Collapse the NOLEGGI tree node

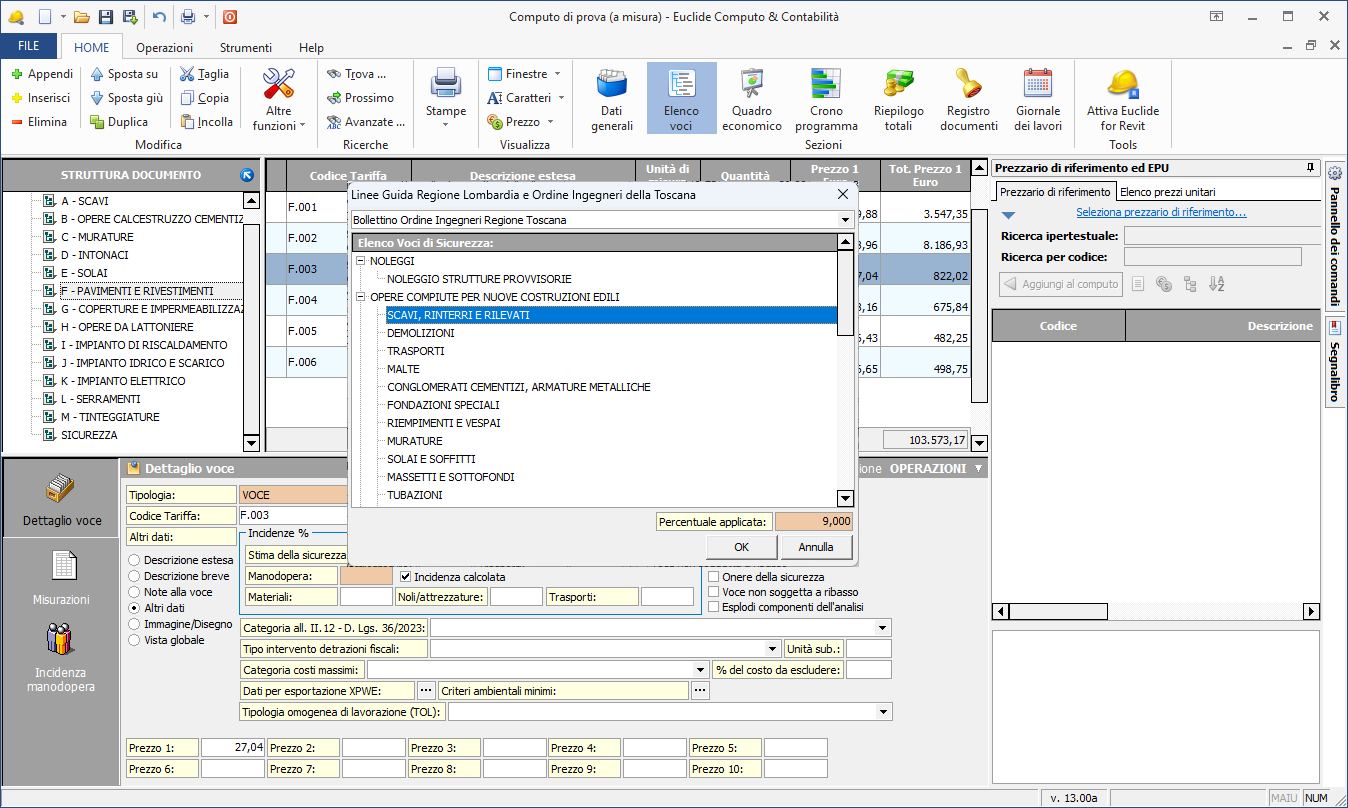pos(362,261)
